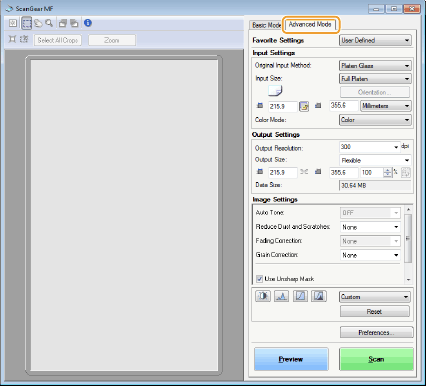Toggle the input size aspect ratio lock
The width and height of the screenshot is (426, 386).
[304, 106]
